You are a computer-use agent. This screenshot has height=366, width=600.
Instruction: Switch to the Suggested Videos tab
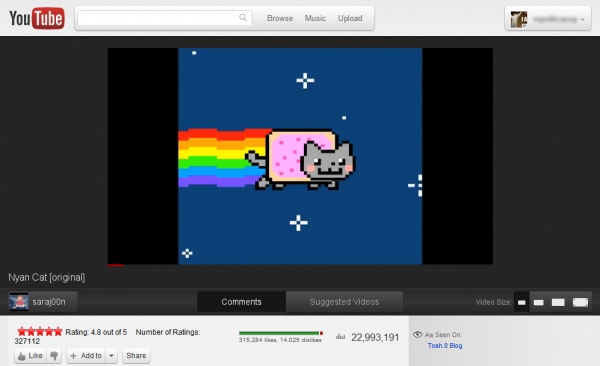344,302
